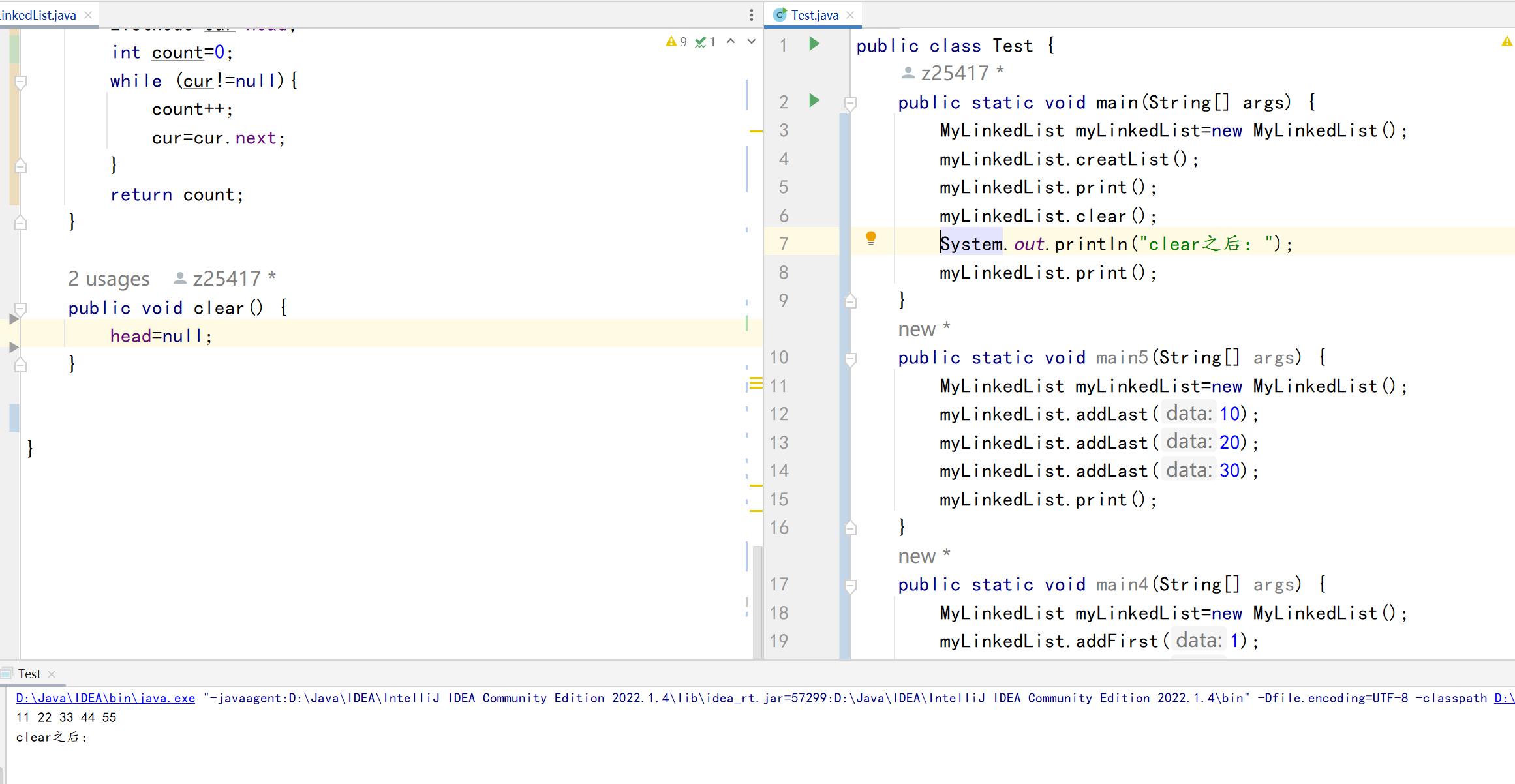Click the top yellow warning stripe in left editor
This screenshot has width=1515, height=784.
pos(756,132)
